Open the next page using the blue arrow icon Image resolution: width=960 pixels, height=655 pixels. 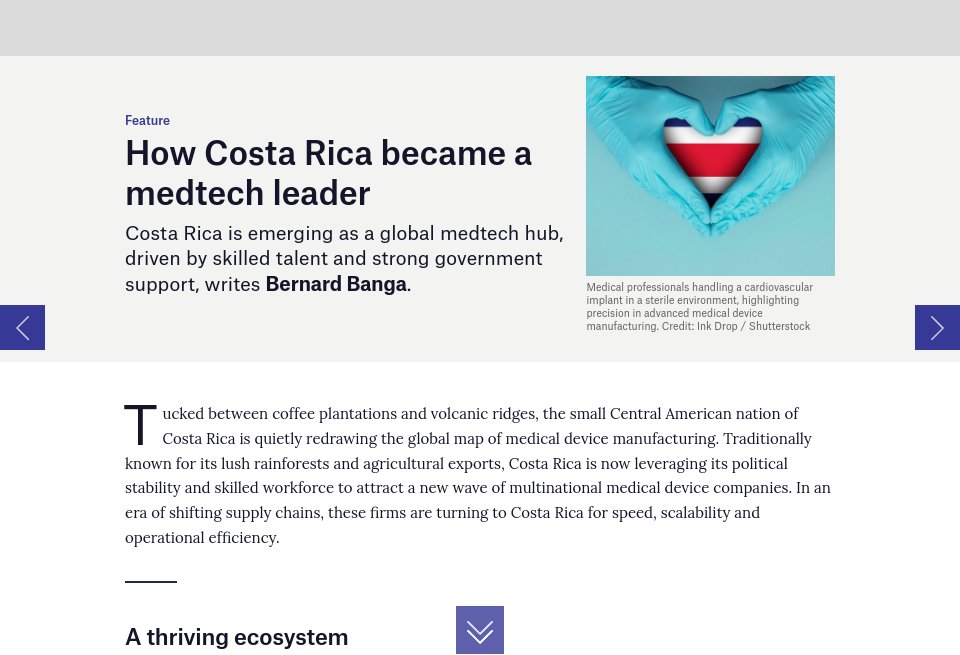tap(937, 327)
